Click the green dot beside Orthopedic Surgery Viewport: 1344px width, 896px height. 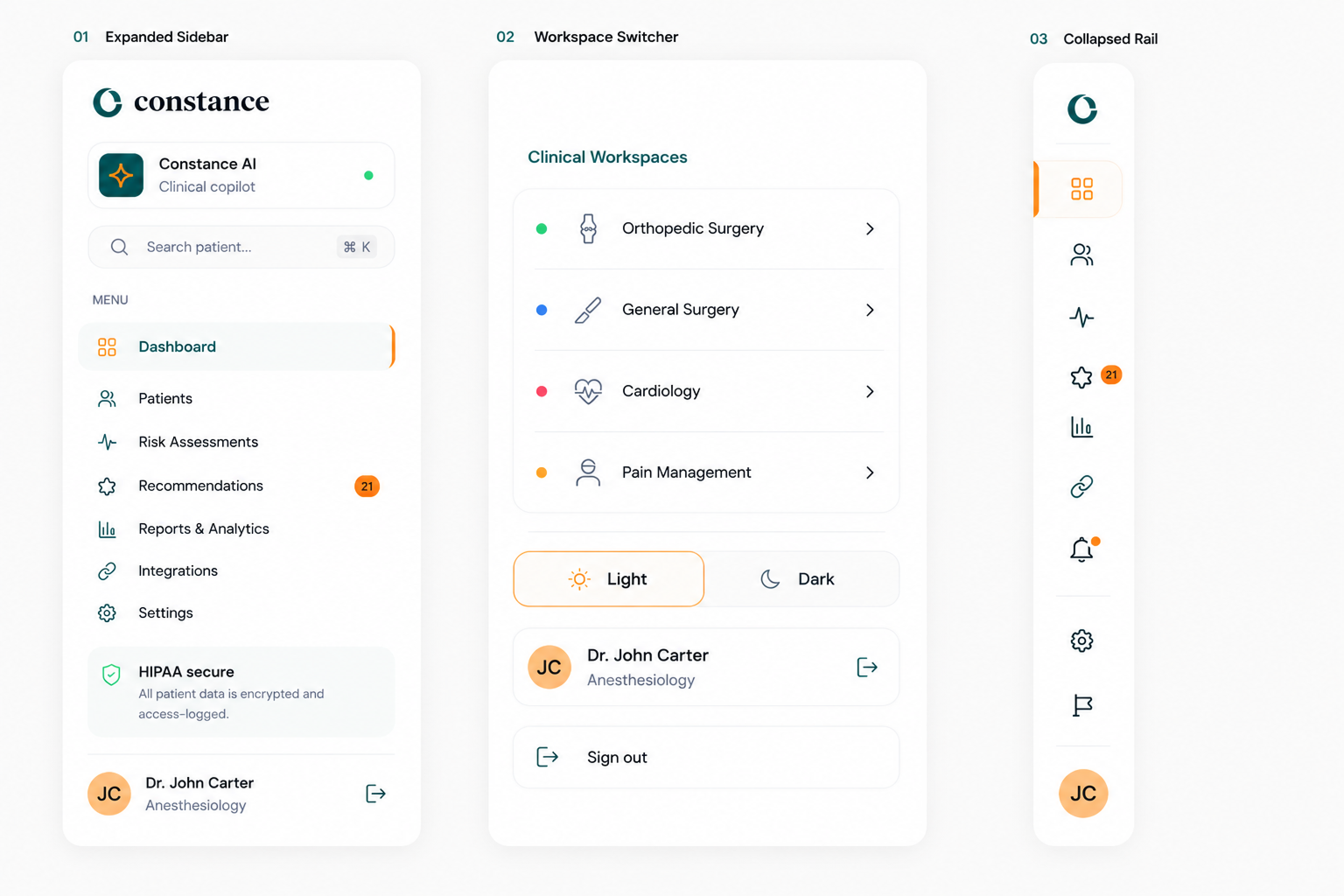coord(542,228)
